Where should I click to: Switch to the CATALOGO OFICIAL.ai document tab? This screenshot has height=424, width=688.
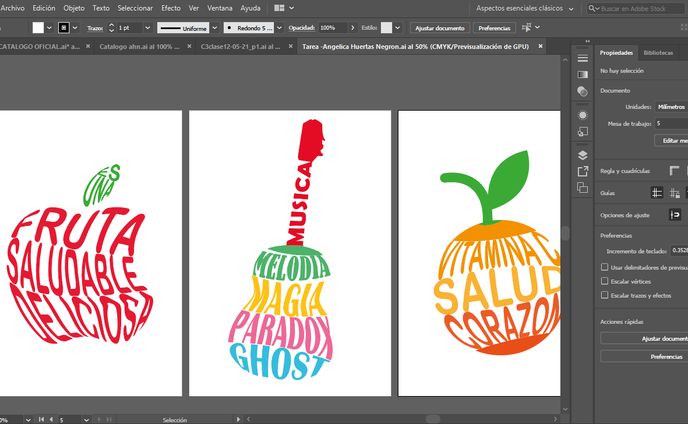40,46
